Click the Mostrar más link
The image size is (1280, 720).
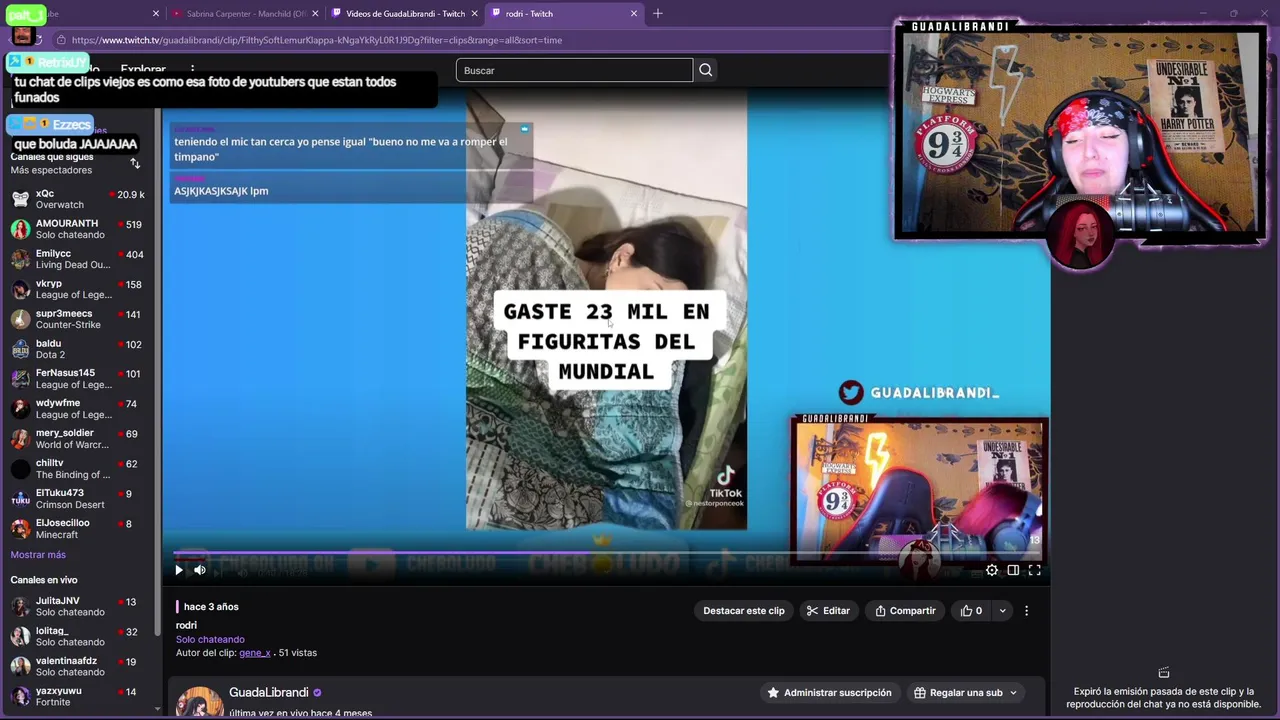[x=38, y=555]
